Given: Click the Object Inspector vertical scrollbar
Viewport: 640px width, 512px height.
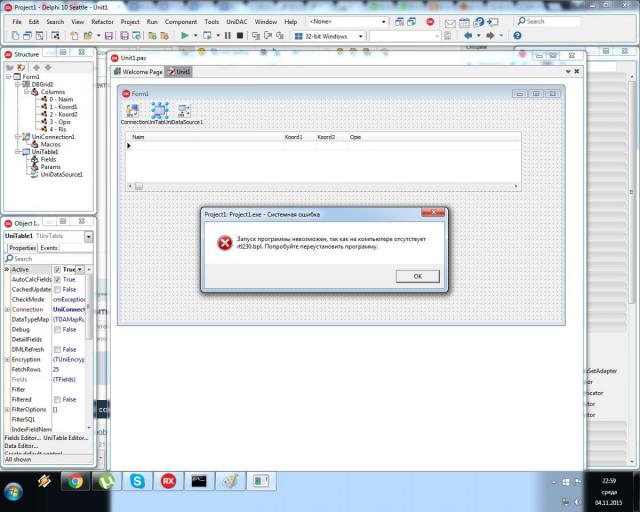Looking at the screenshot, I should click(89, 306).
